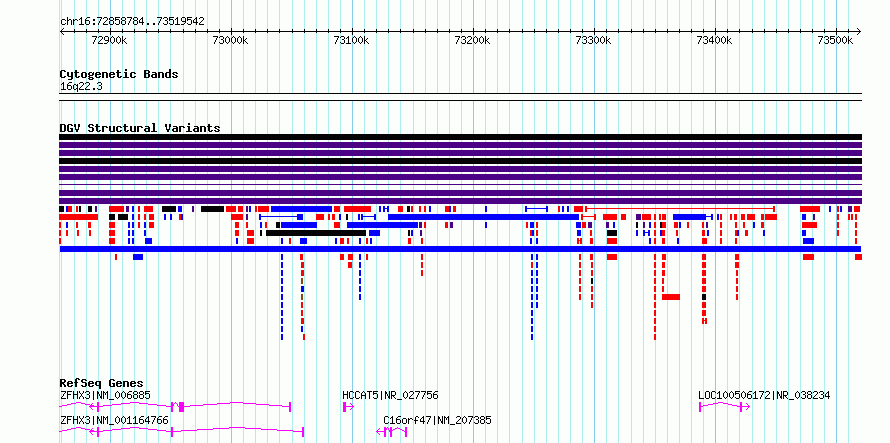Select the long black variant under 73100k
The width and height of the screenshot is (890, 443).
coord(316,233)
